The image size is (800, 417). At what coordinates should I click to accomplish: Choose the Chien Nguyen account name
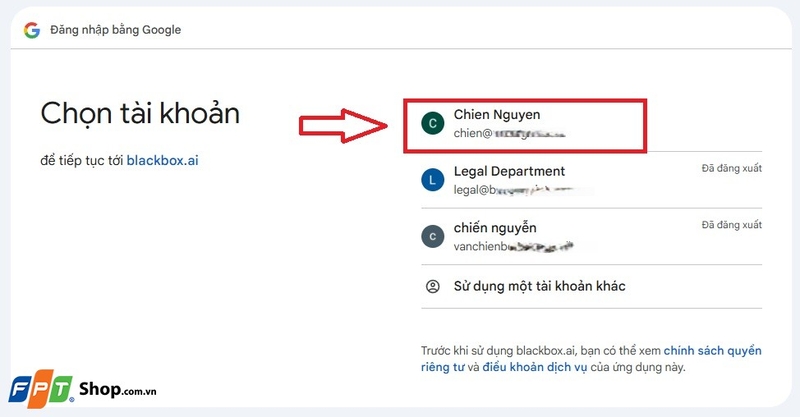(x=497, y=115)
